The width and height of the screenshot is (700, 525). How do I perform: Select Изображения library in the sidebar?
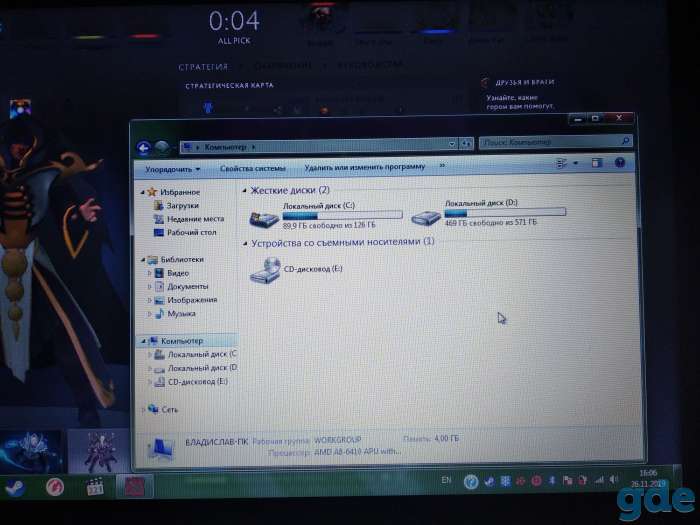(186, 300)
